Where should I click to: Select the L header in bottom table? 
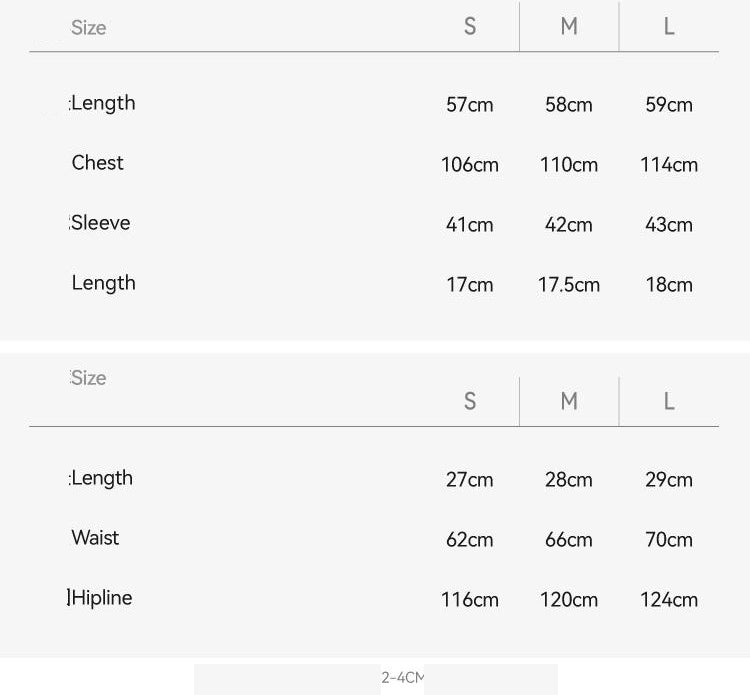[669, 401]
